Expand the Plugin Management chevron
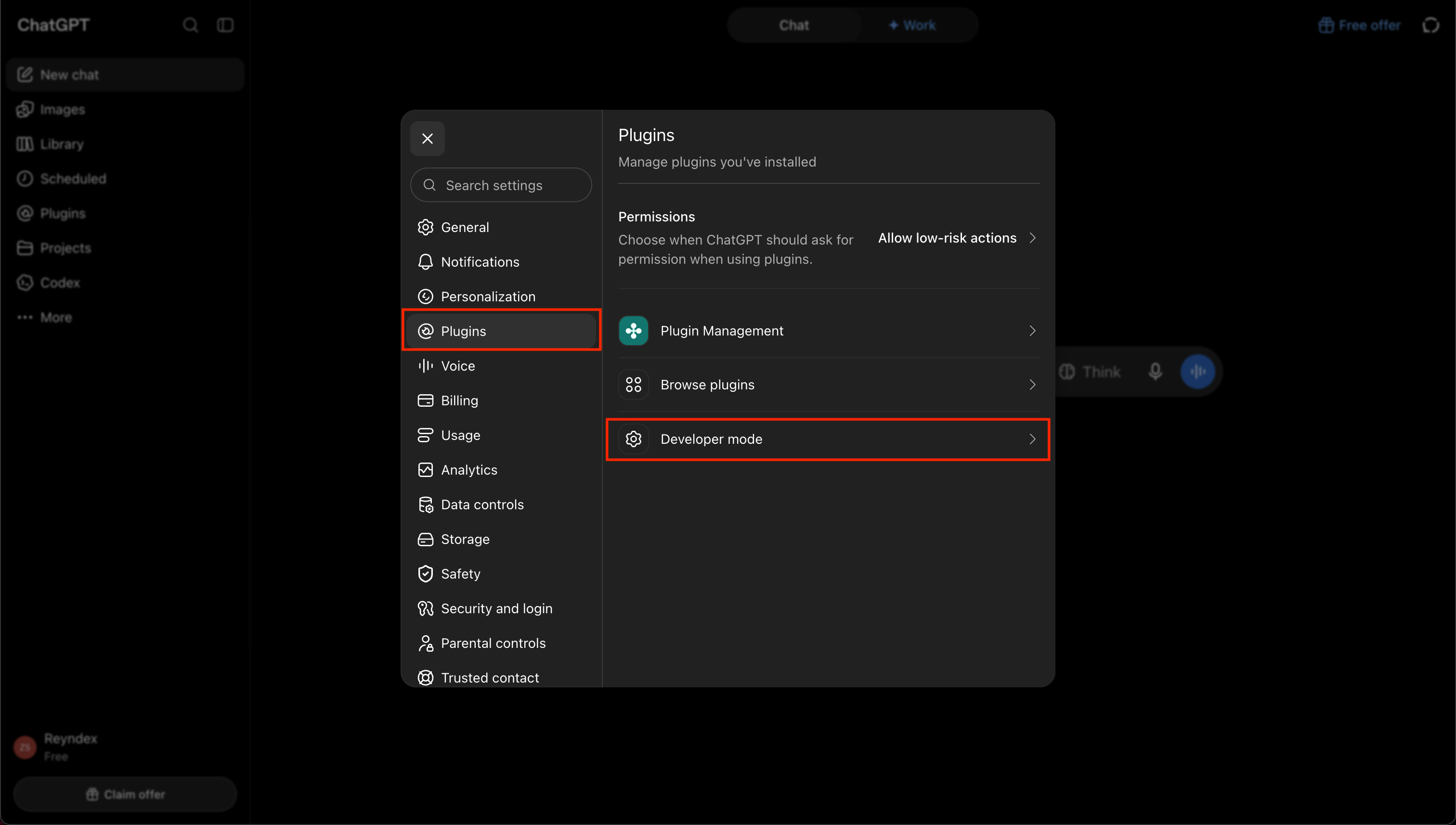1456x825 pixels. pos(1032,331)
